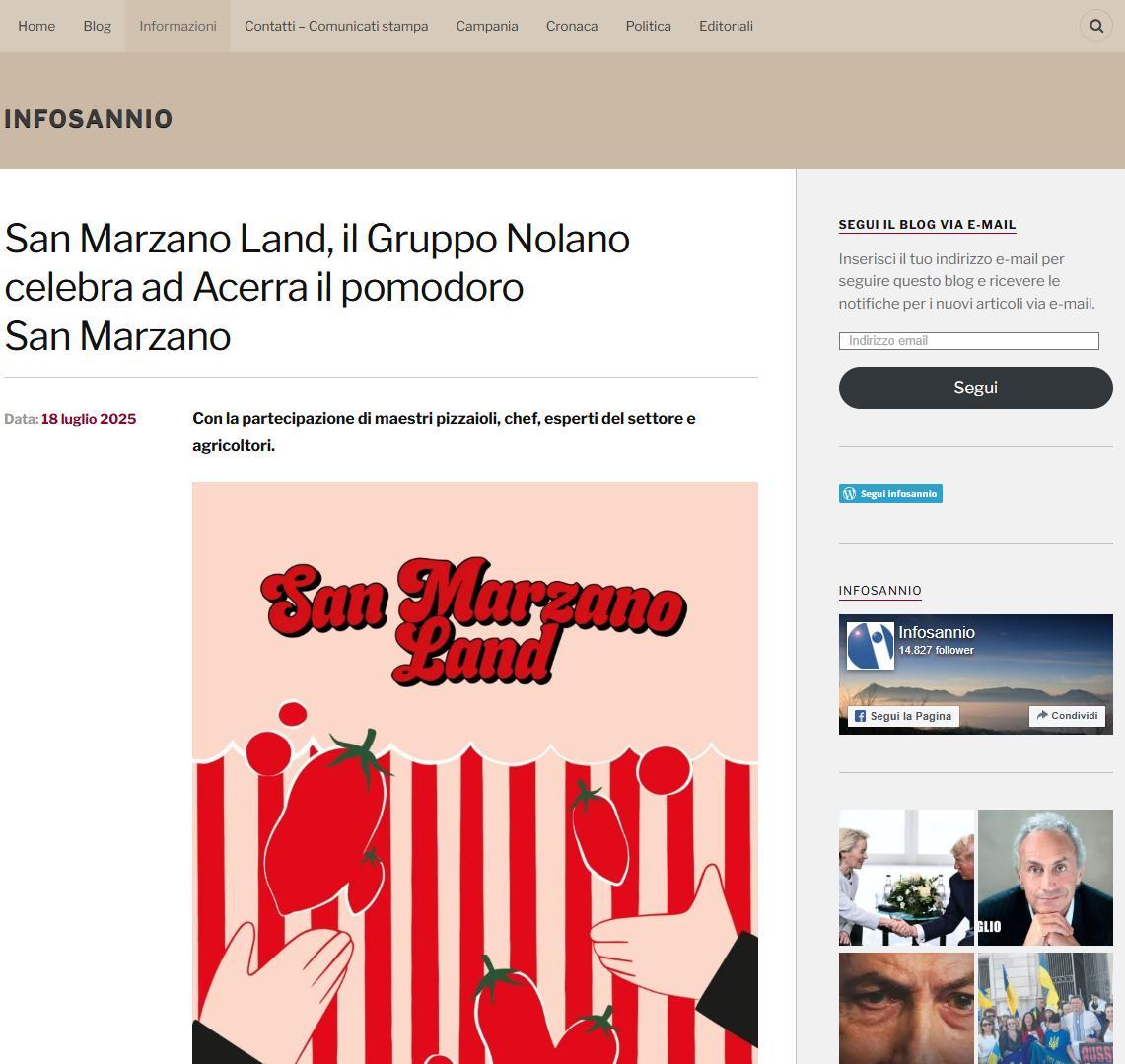The image size is (1125, 1064).
Task: Click the Infosannio Facebook page logo
Action: [871, 646]
